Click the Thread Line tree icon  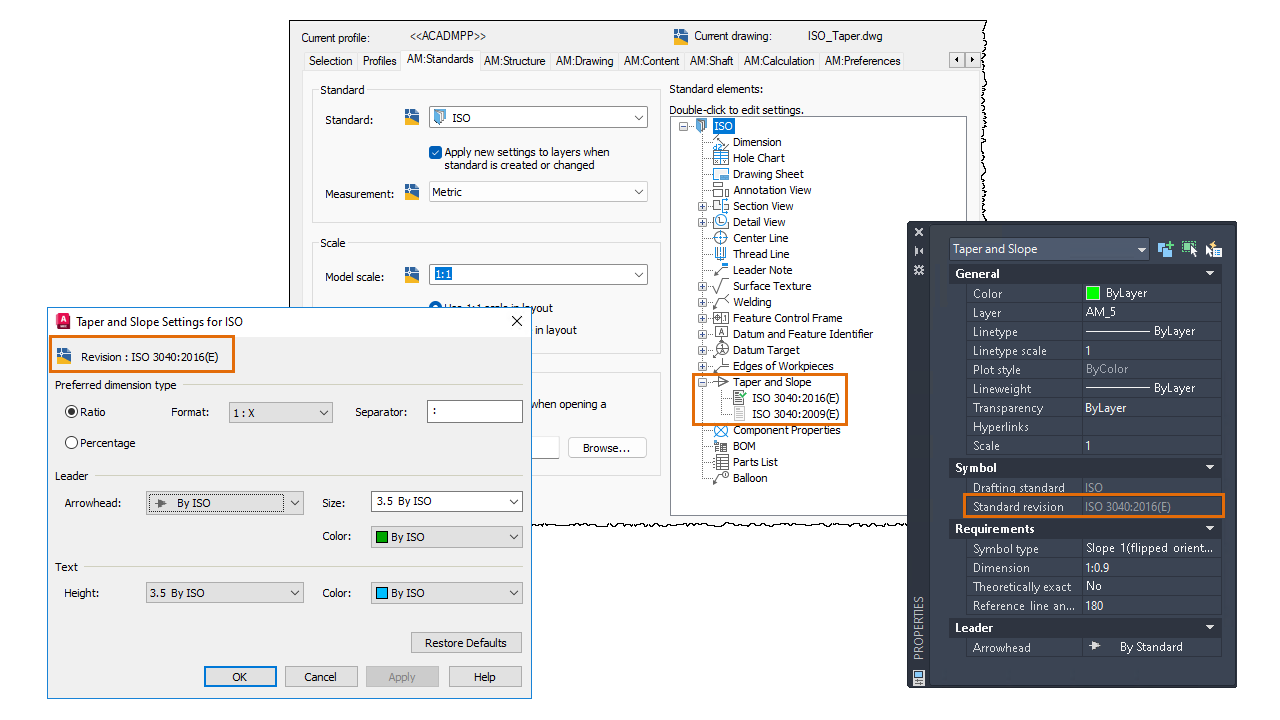(x=720, y=254)
